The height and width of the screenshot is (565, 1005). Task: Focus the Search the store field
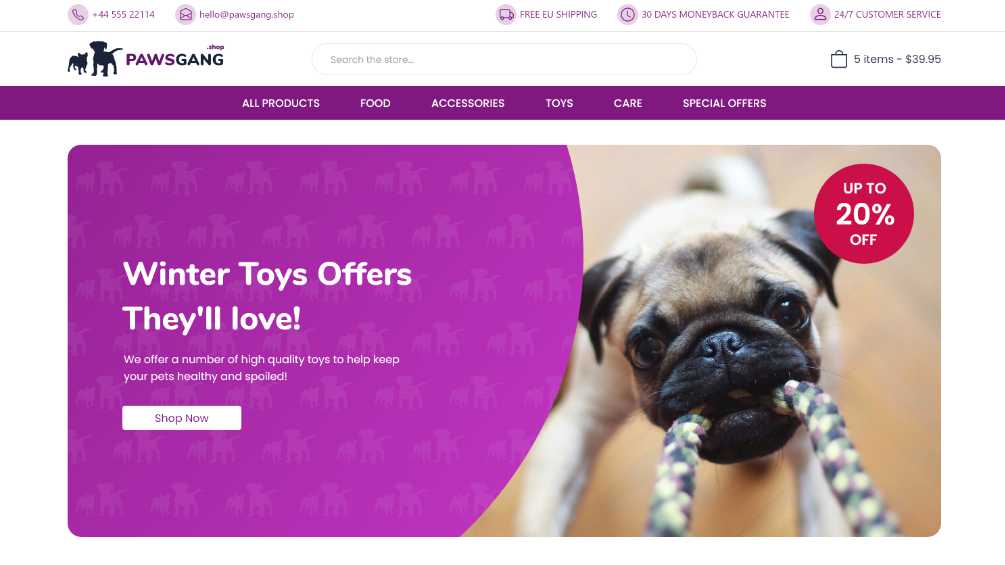pos(504,59)
